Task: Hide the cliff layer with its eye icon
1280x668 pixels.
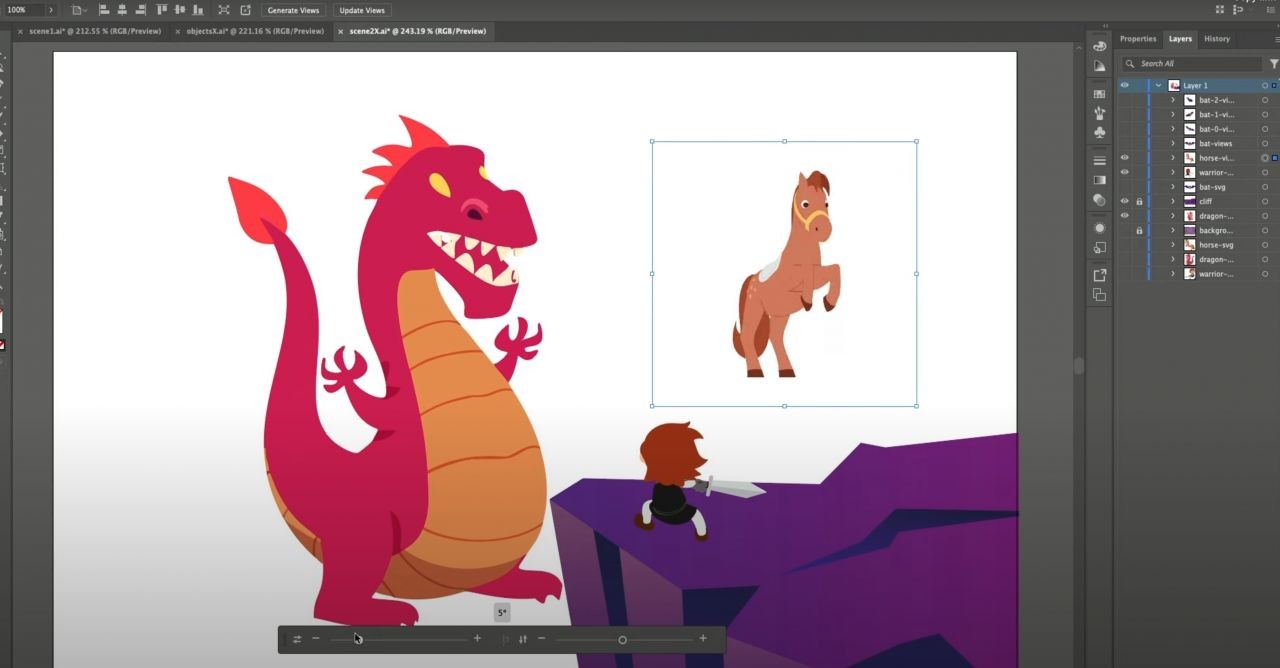Action: [1124, 201]
